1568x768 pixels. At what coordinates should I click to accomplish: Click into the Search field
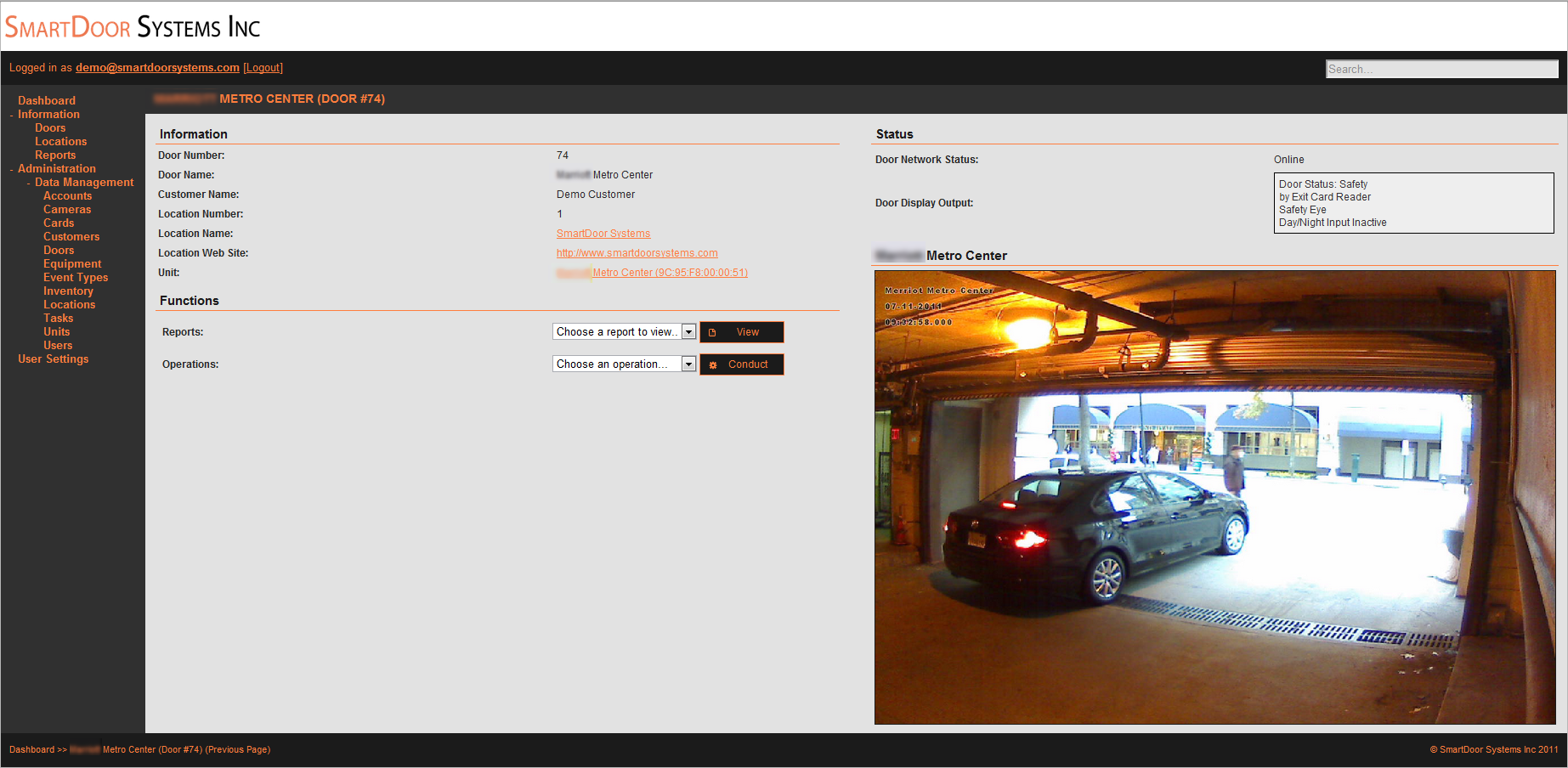[x=1441, y=69]
